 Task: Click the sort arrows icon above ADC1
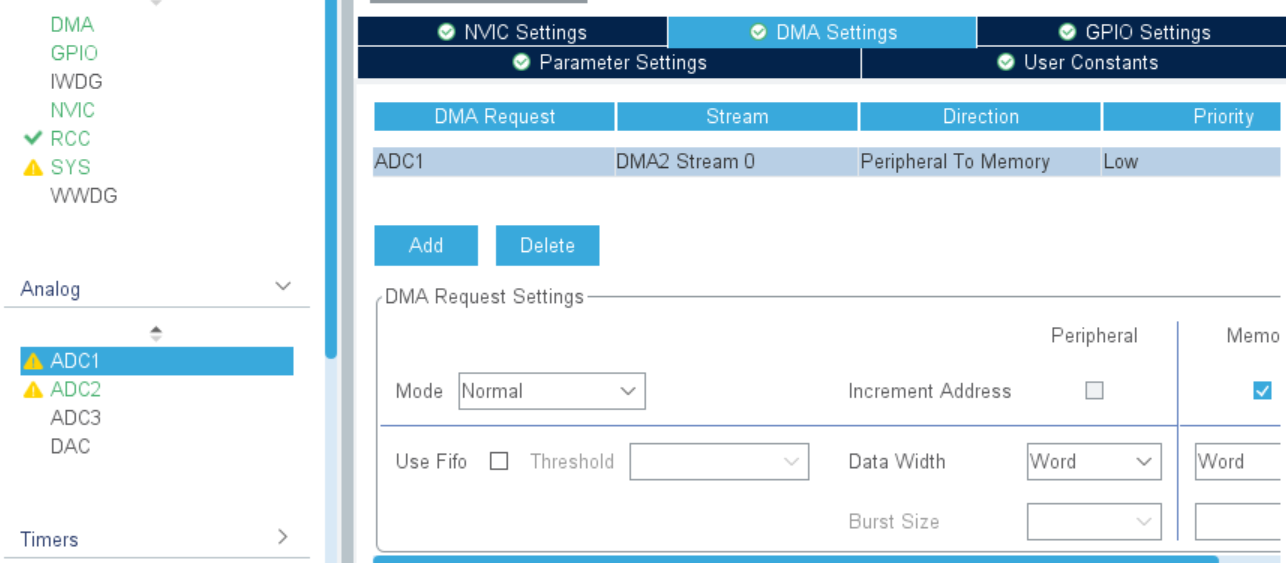[x=156, y=333]
